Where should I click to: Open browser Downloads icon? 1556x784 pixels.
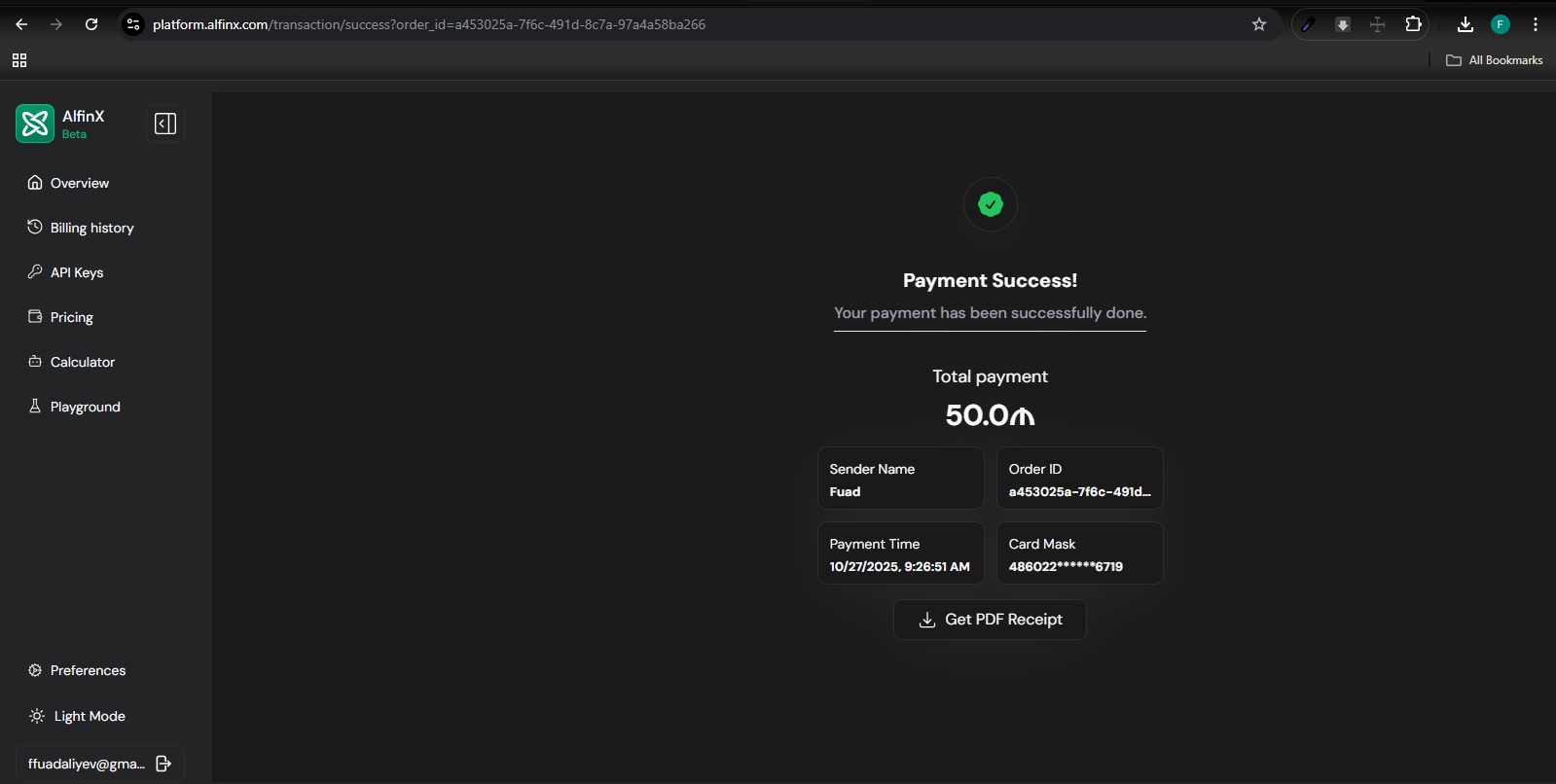(x=1465, y=24)
